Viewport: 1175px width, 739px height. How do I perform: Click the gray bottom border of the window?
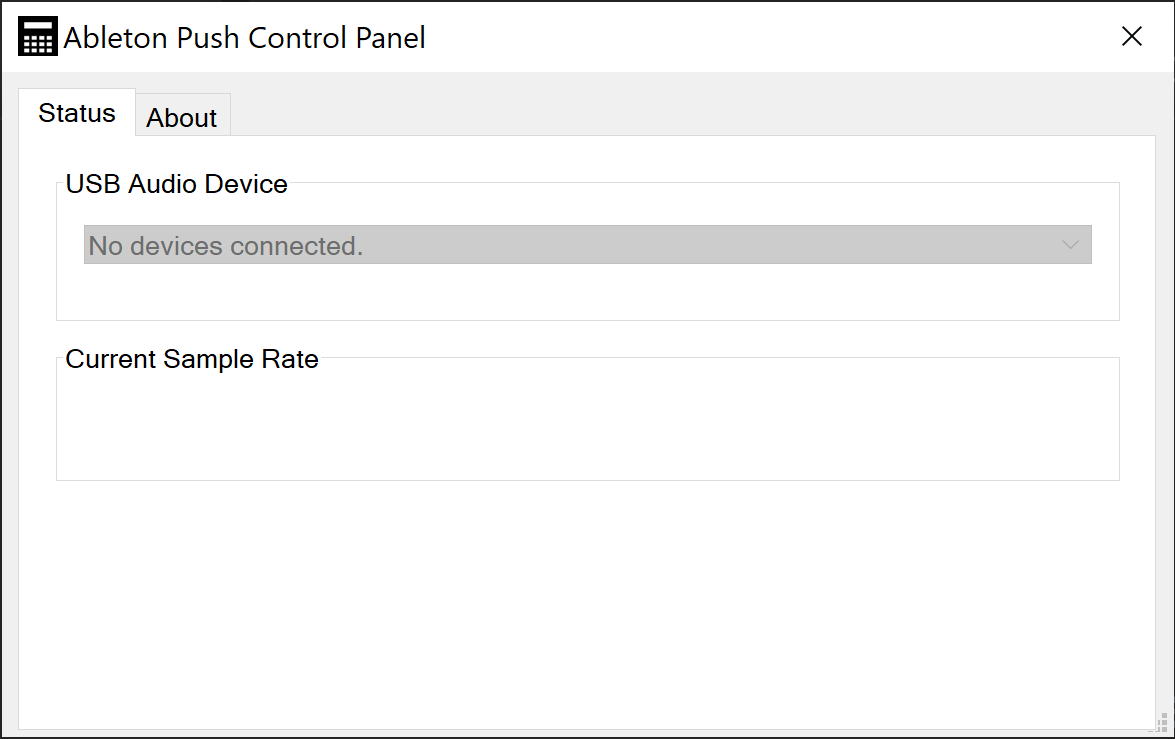pyautogui.click(x=587, y=733)
